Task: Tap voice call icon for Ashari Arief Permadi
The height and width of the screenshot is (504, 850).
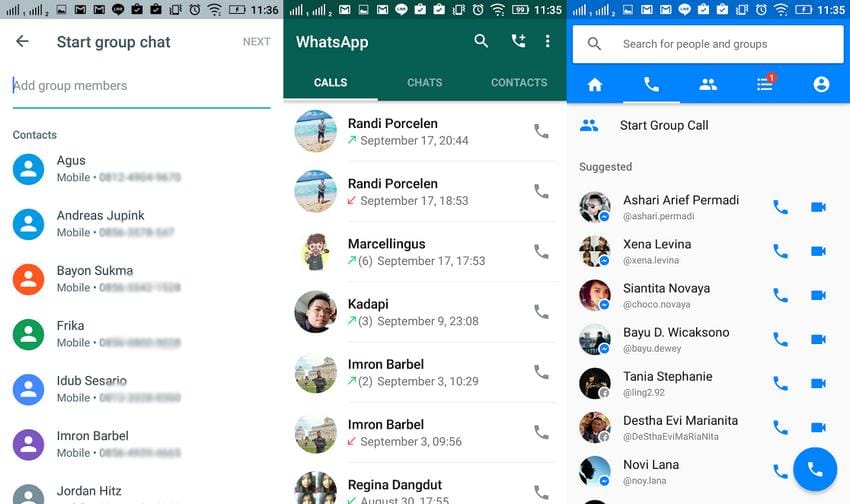Action: [x=780, y=207]
